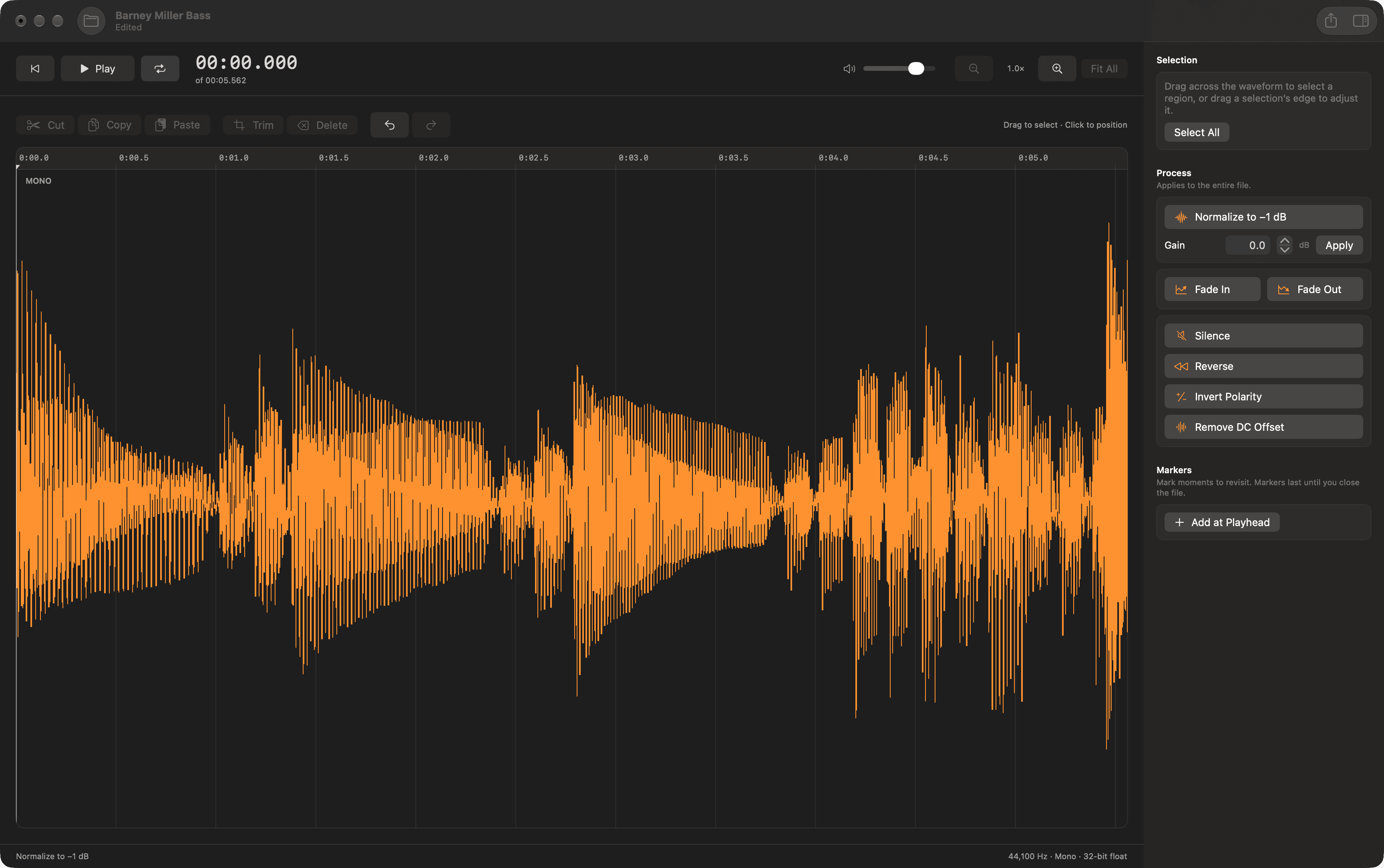Click the zoom in magnifier

click(x=1057, y=68)
